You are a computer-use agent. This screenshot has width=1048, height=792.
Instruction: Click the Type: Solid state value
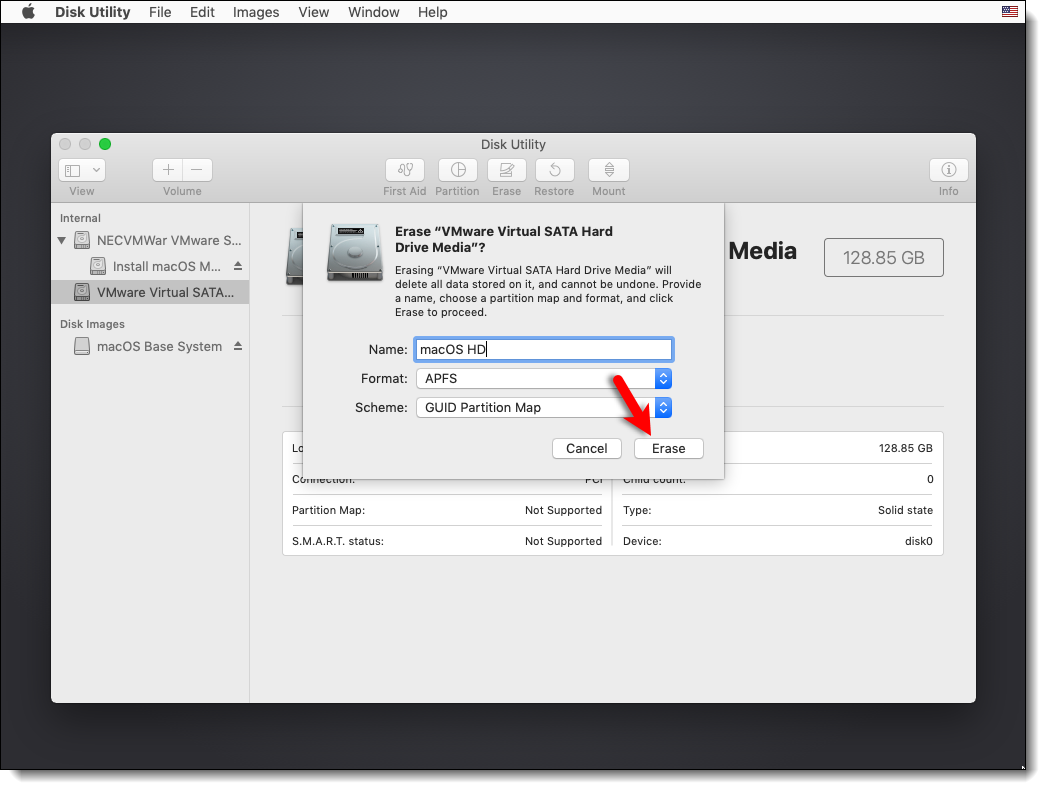[905, 510]
